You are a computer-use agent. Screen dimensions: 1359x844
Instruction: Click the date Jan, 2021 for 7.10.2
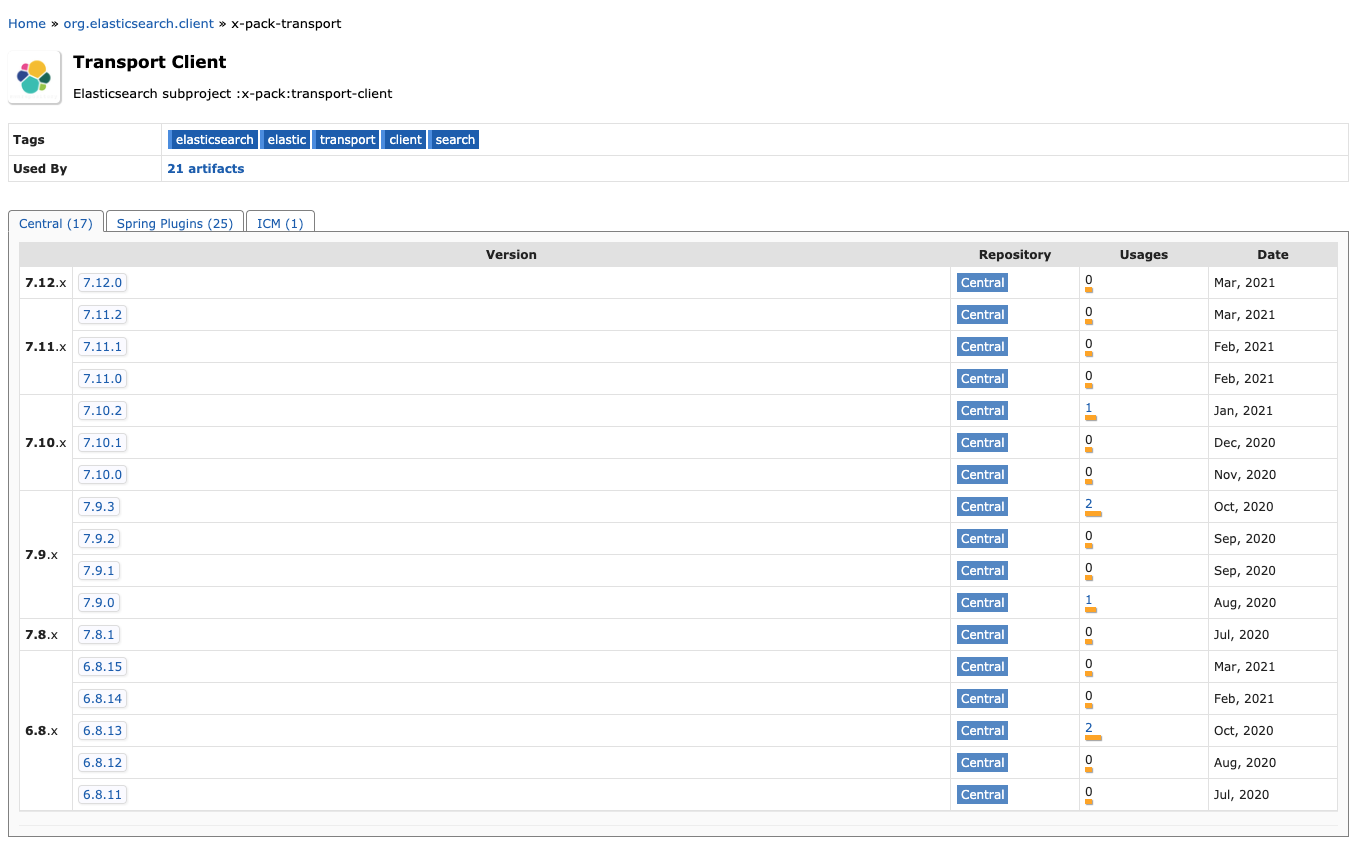(1244, 411)
